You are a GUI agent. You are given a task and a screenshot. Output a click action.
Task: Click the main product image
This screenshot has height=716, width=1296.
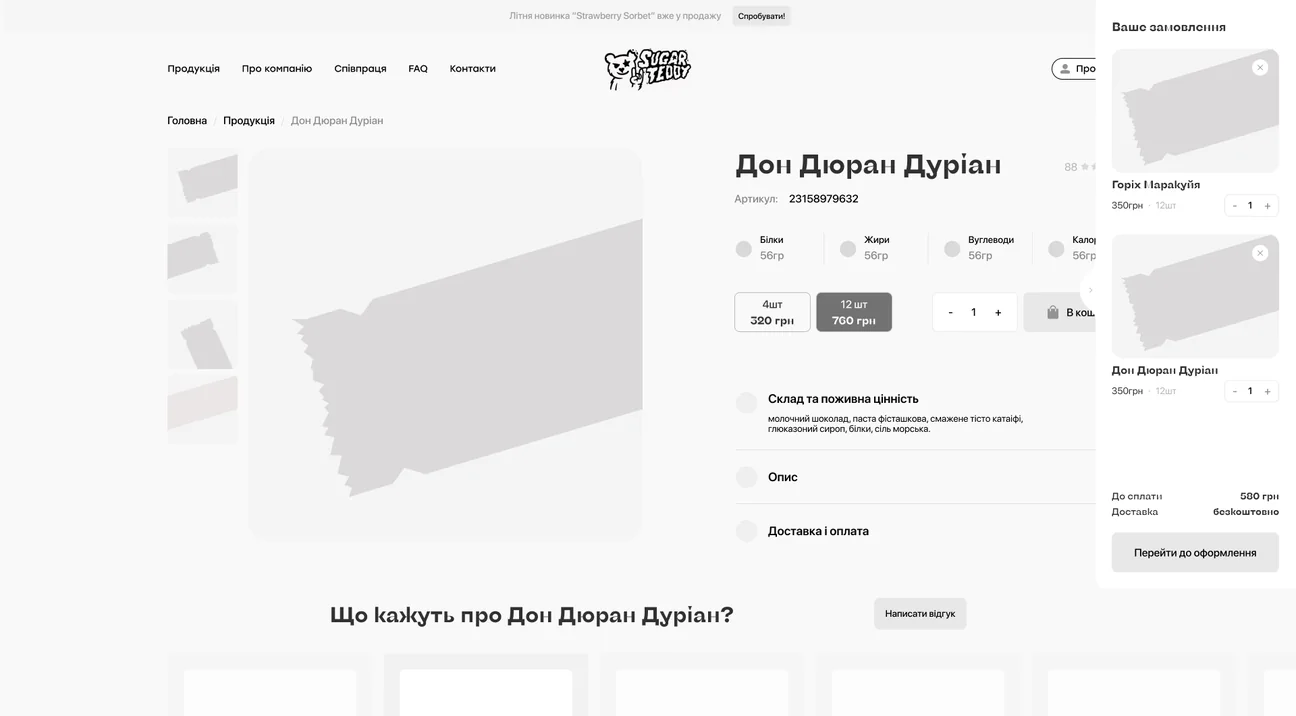point(445,345)
